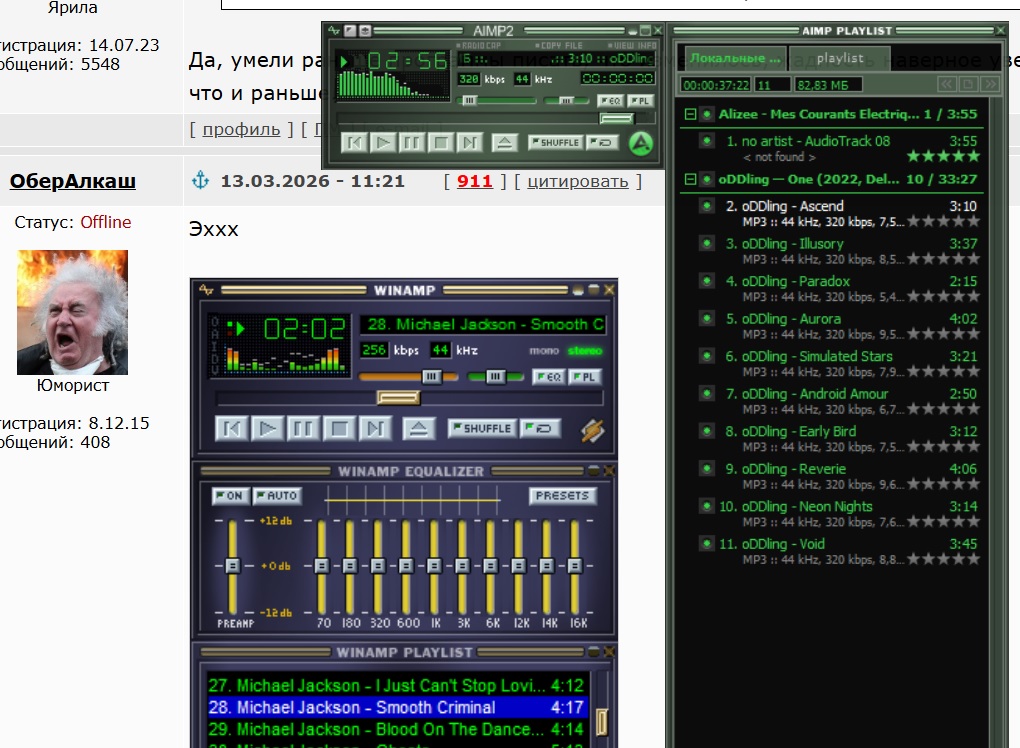Click the green AIMP2 logo button
Screen dimensions: 1020x748
click(641, 143)
